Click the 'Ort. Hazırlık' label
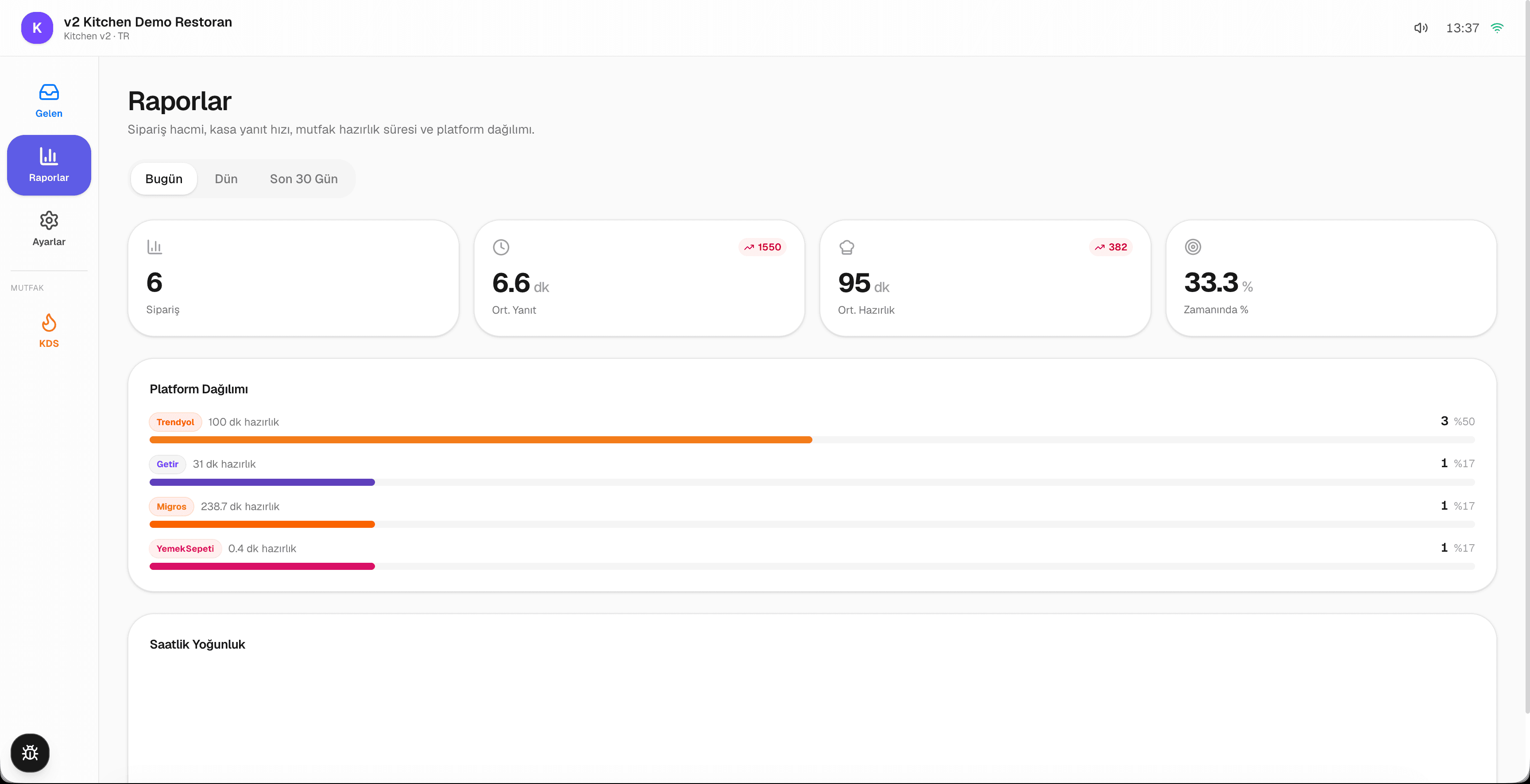Screen dimensions: 1530x784 (866, 310)
